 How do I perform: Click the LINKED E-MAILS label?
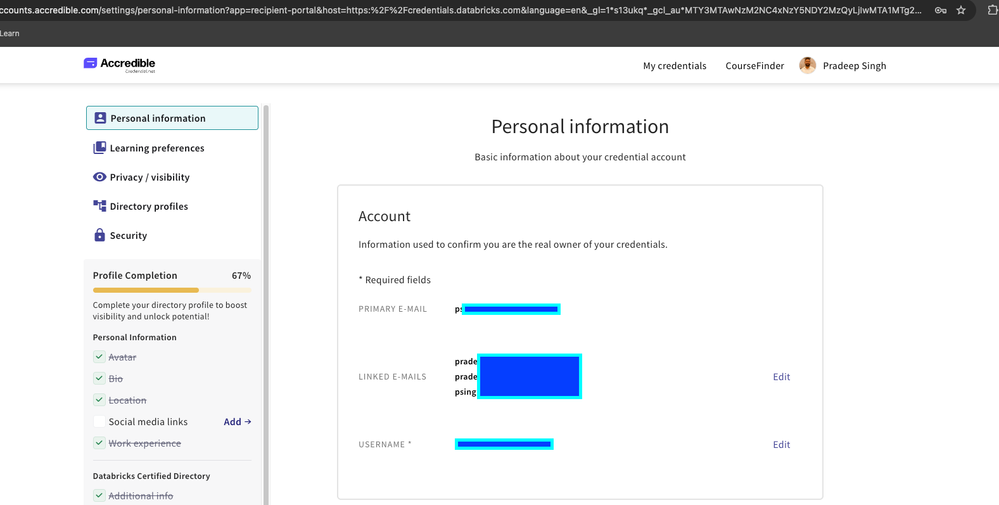click(x=392, y=376)
